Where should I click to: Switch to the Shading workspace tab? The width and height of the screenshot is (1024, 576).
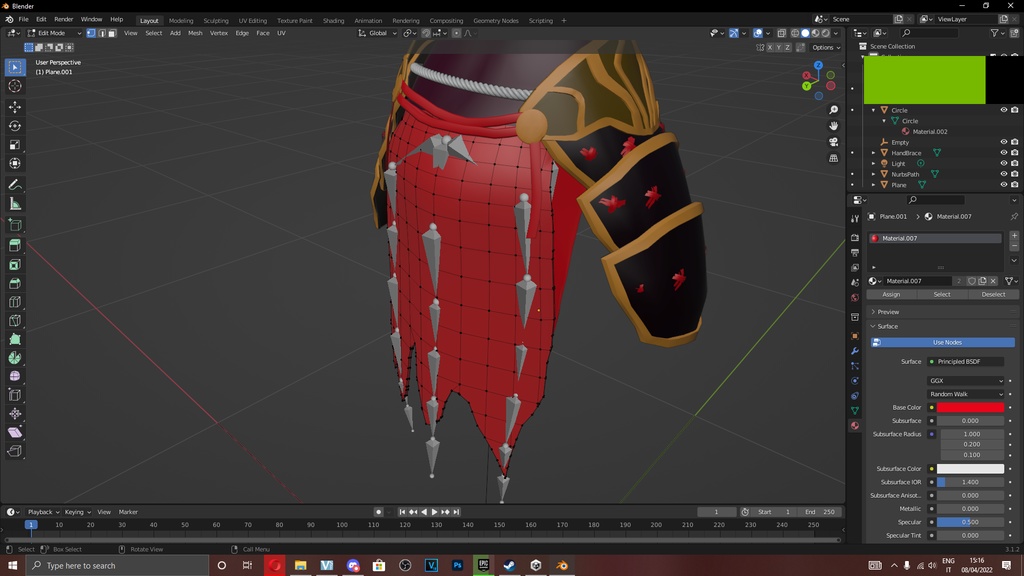point(334,20)
